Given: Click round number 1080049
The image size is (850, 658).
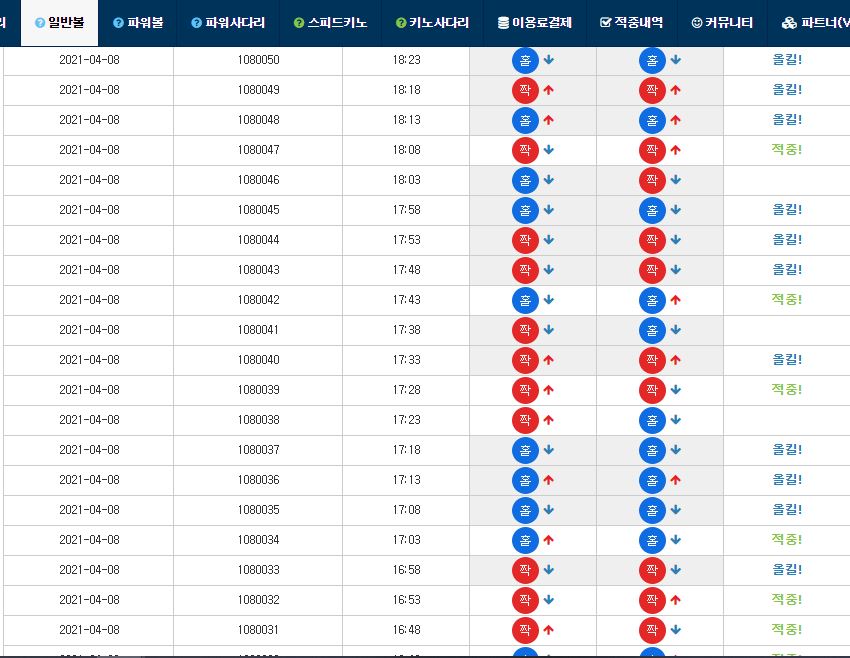Looking at the screenshot, I should tap(259, 90).
